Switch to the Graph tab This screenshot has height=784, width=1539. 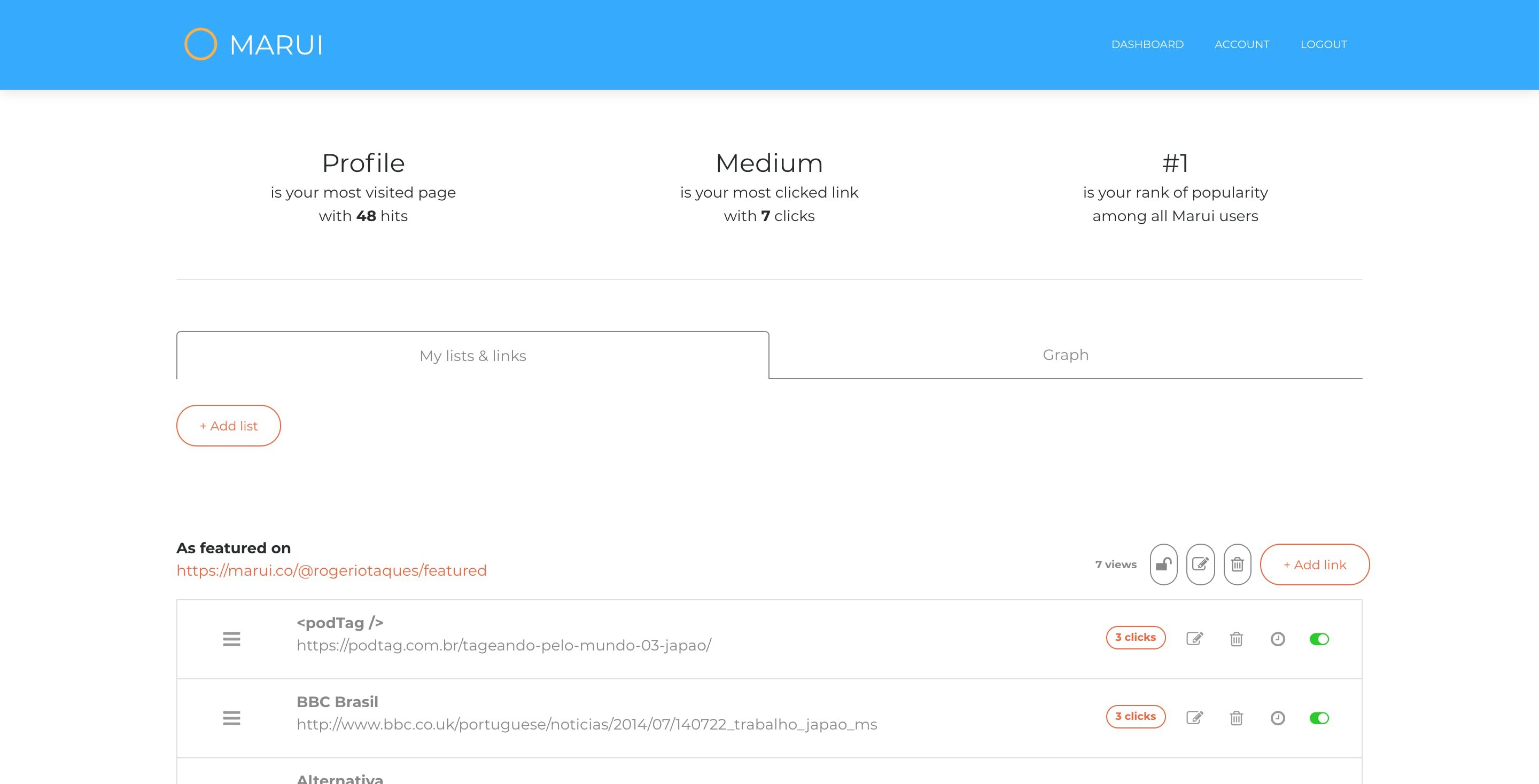coord(1065,355)
